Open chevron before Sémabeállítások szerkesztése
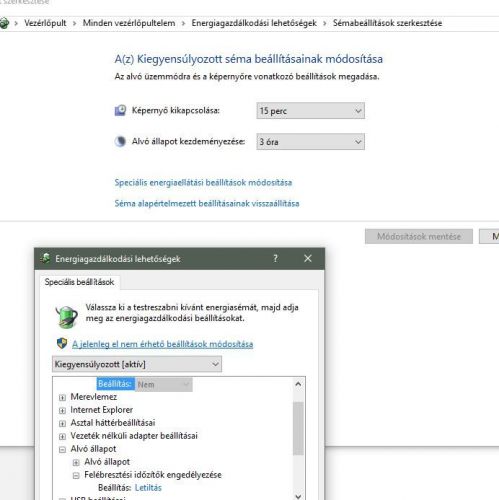The image size is (499, 500). 325,23
